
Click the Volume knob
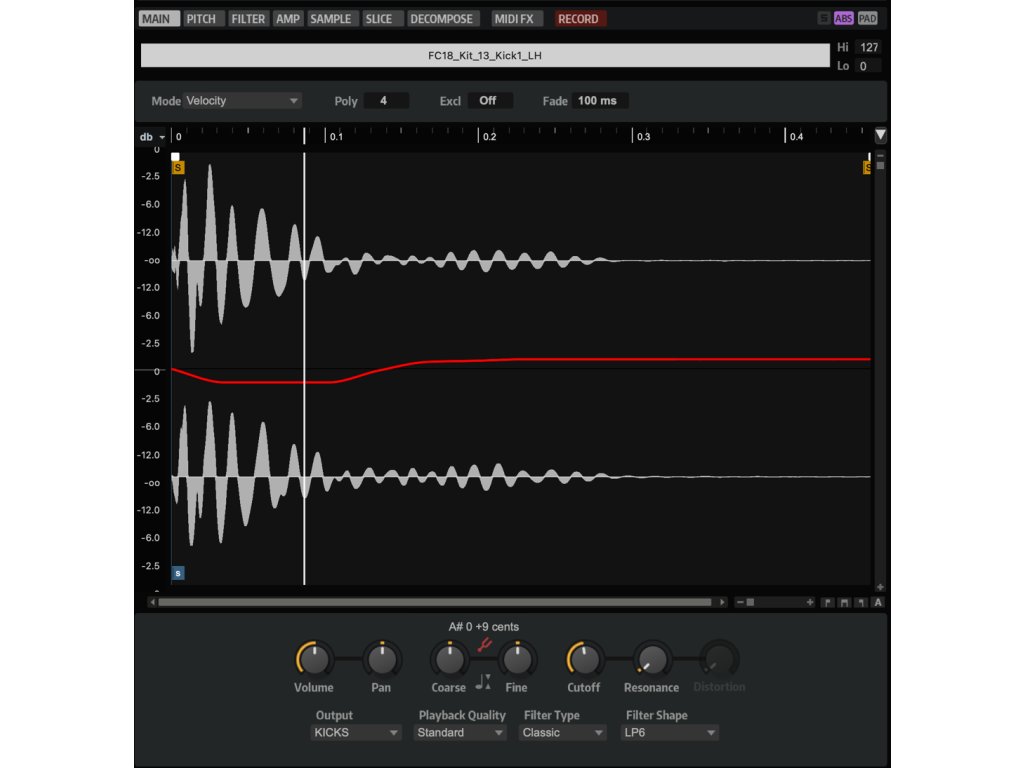tap(313, 658)
